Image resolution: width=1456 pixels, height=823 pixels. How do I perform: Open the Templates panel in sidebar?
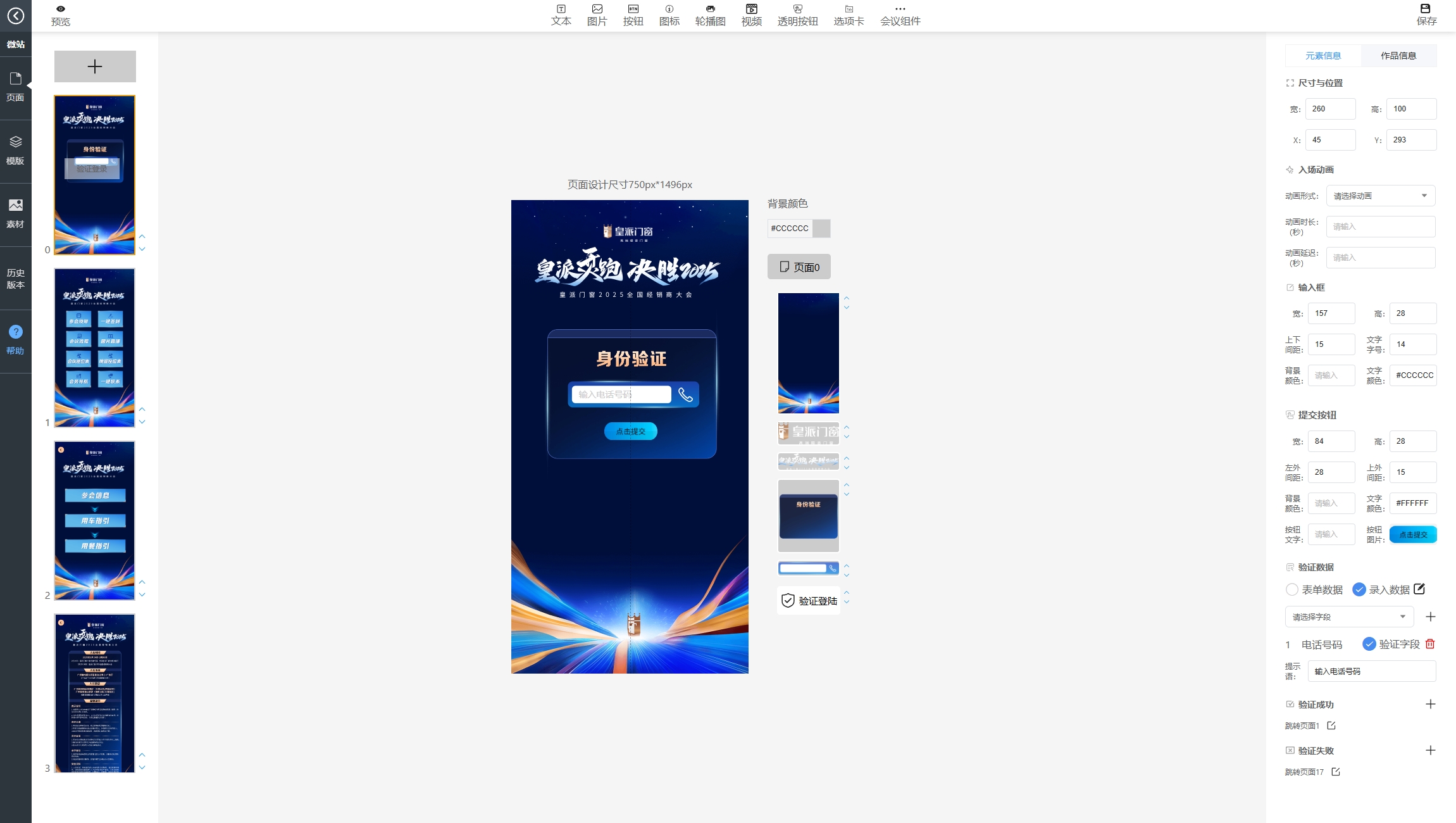pyautogui.click(x=16, y=151)
